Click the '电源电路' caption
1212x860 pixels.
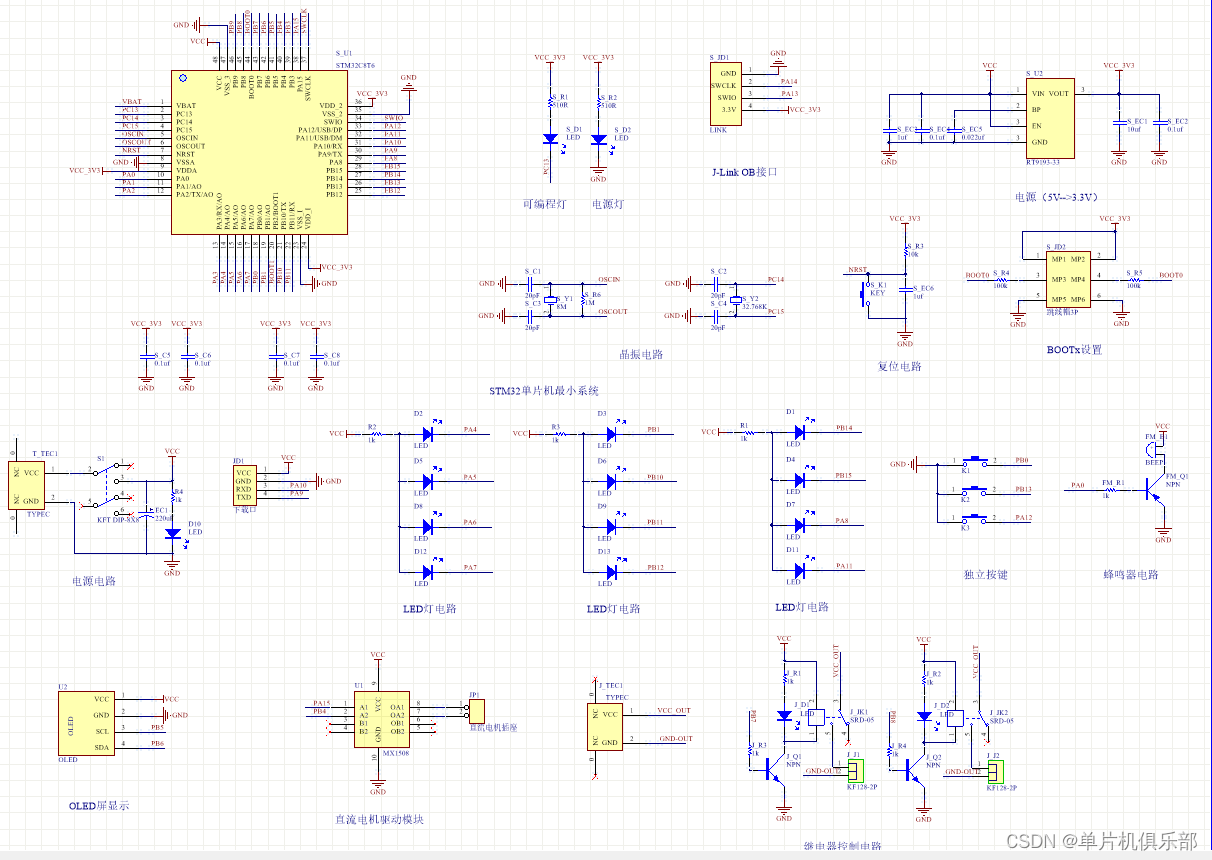point(93,581)
